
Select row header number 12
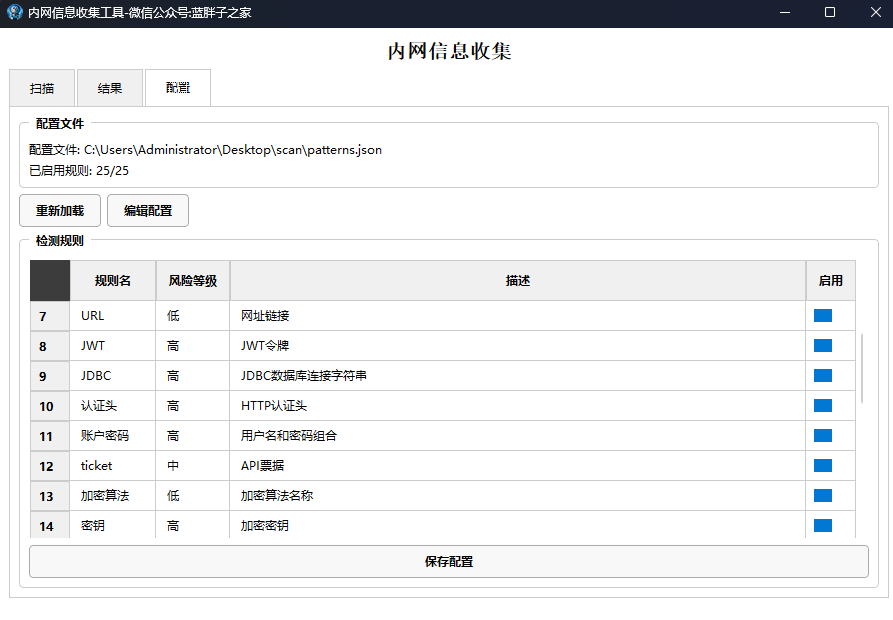[50, 466]
